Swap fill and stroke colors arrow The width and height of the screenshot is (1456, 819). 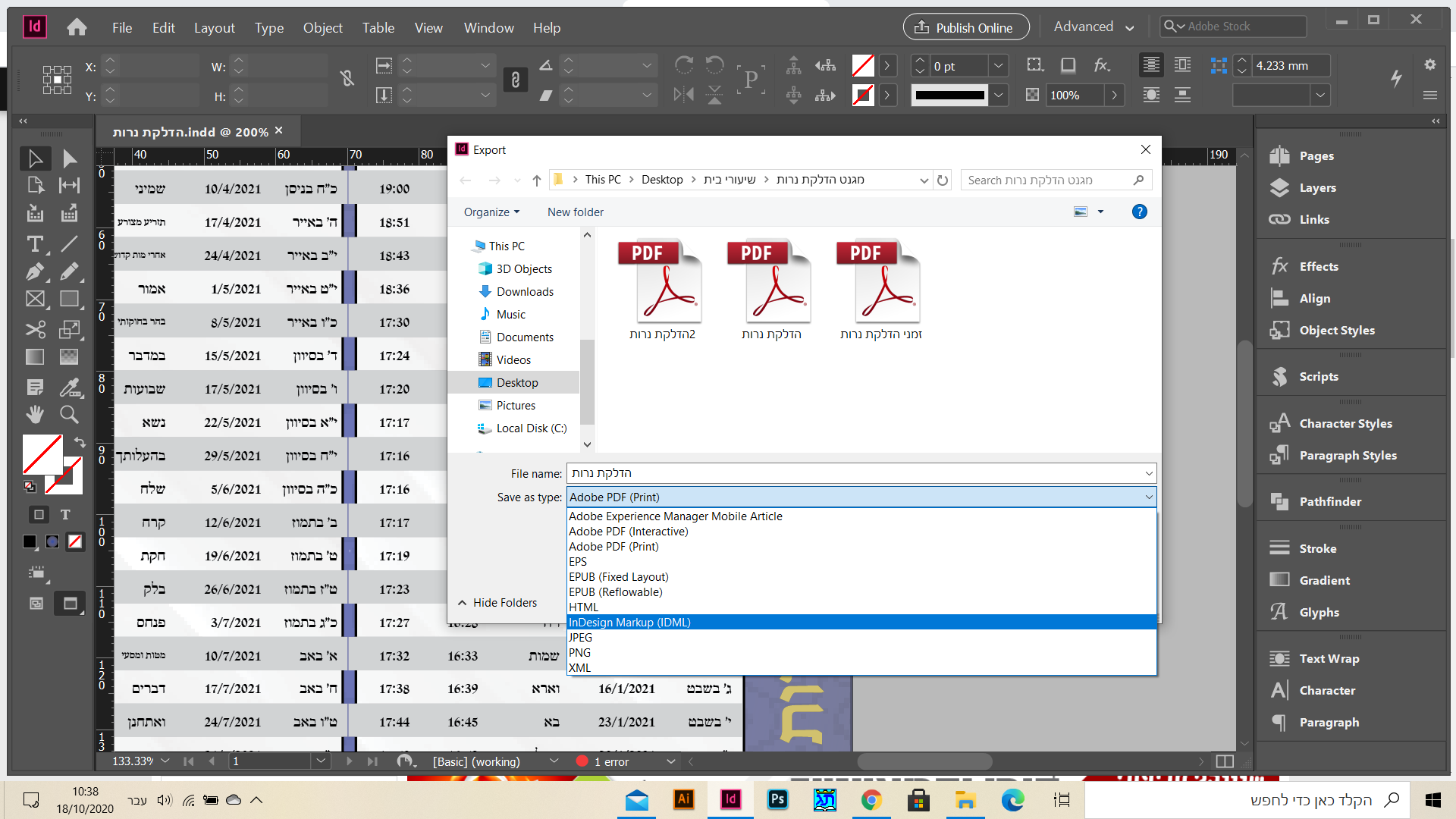point(80,442)
